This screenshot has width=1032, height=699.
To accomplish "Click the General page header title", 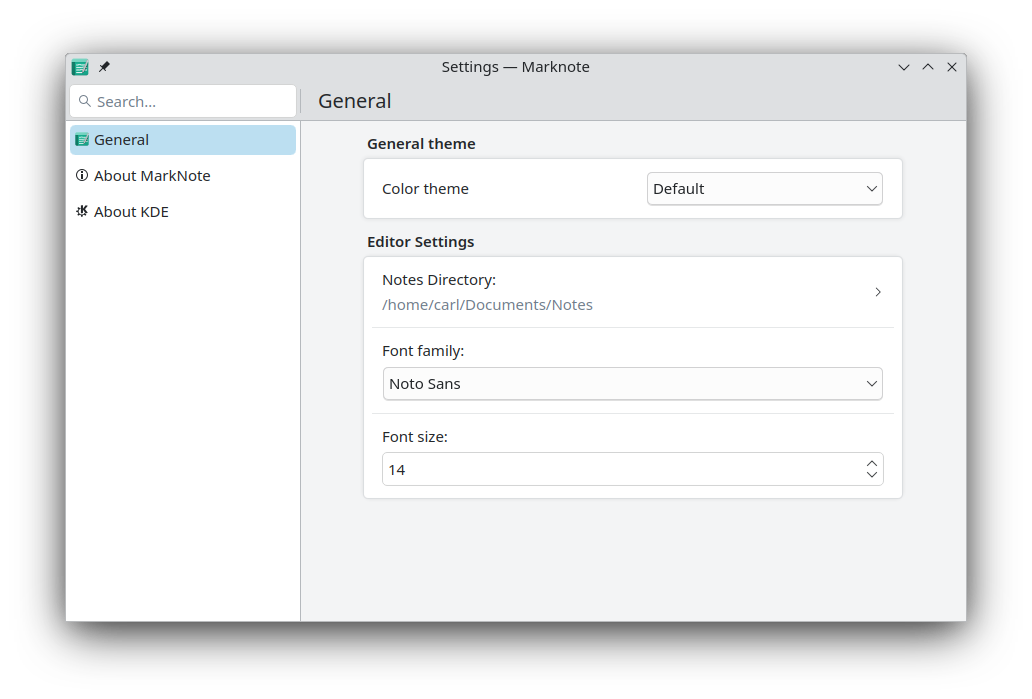I will [x=355, y=101].
